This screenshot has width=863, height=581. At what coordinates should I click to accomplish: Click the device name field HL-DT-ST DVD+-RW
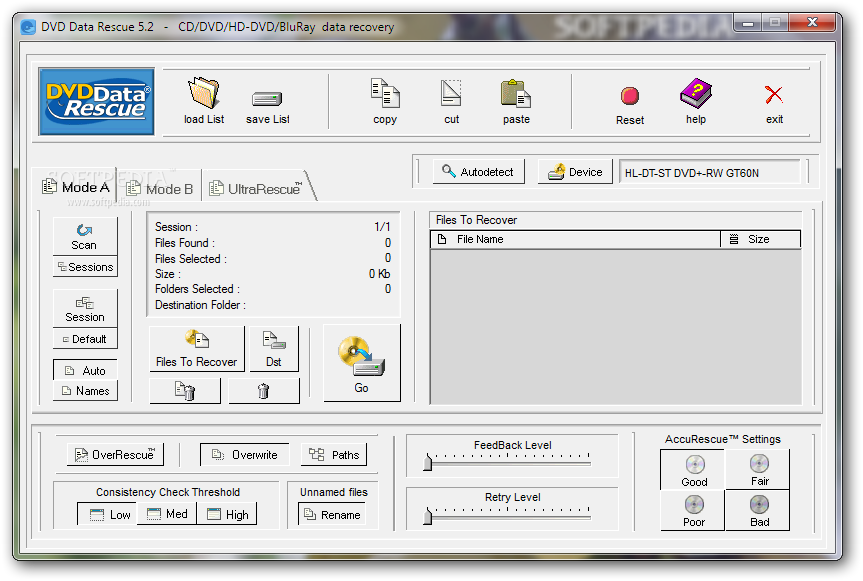pyautogui.click(x=709, y=172)
